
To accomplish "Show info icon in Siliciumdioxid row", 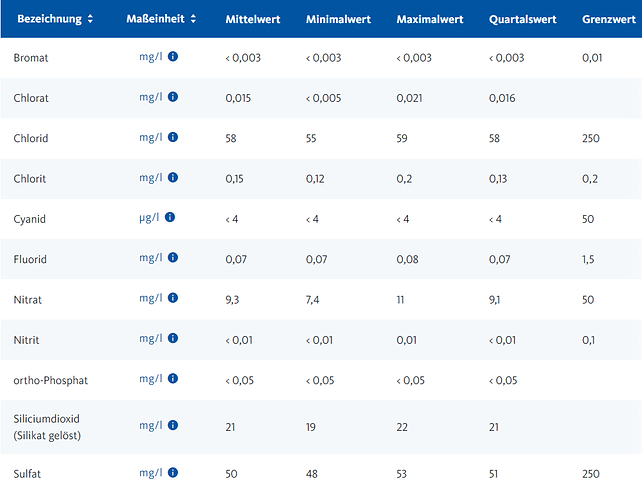I will (173, 425).
